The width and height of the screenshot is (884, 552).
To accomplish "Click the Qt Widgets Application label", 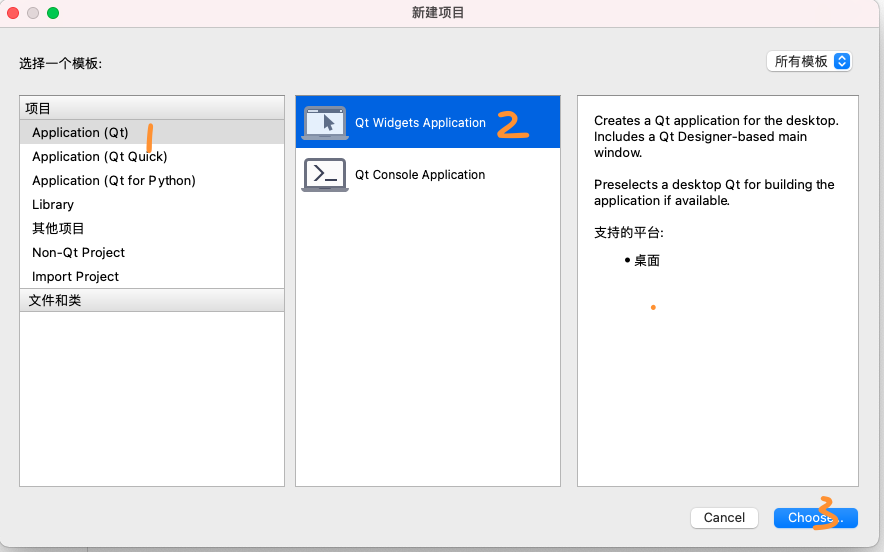I will click(x=420, y=123).
